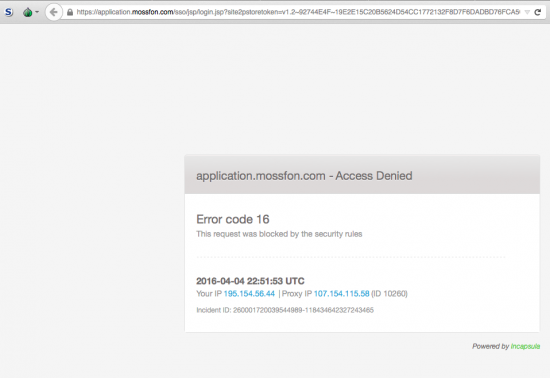The width and height of the screenshot is (550, 378).
Task: Reload the page with refresh icon
Action: tap(537, 12)
